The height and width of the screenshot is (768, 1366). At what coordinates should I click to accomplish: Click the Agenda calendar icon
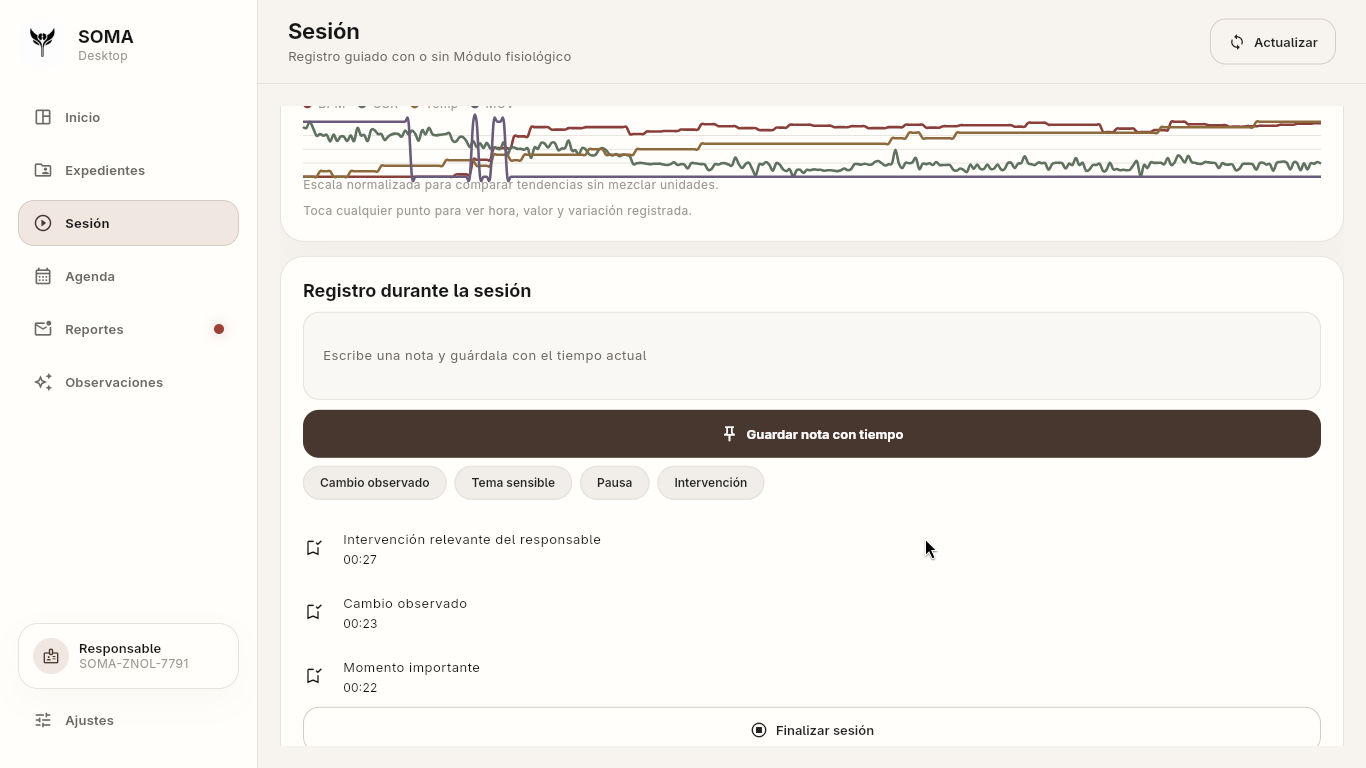[x=43, y=276]
